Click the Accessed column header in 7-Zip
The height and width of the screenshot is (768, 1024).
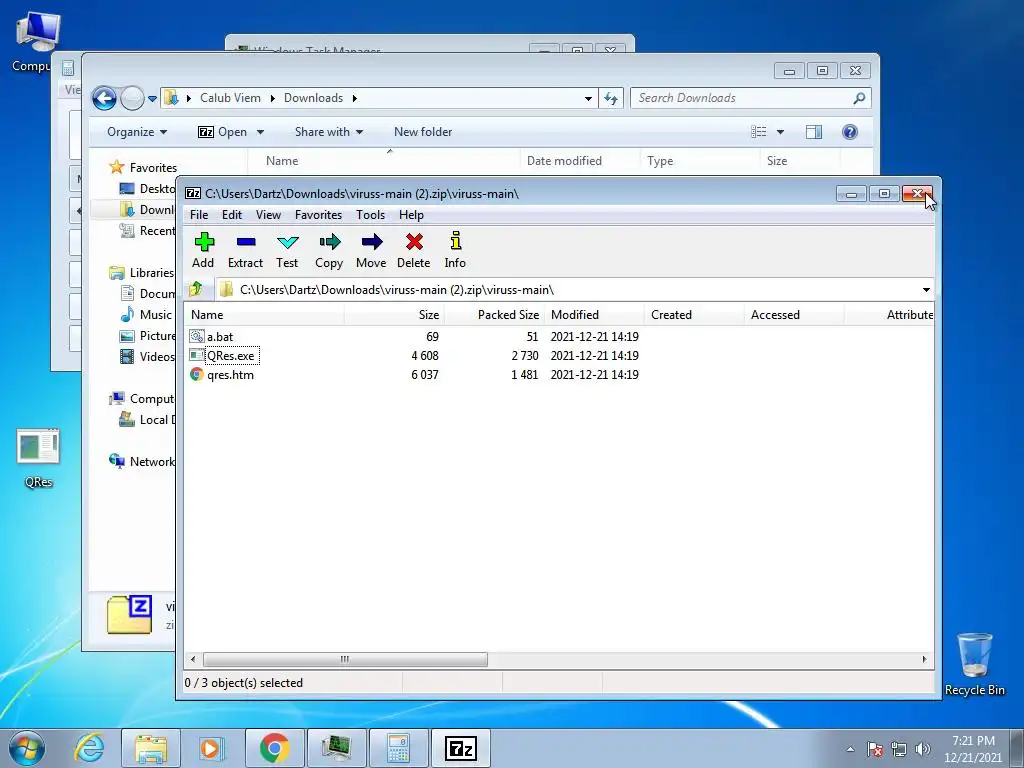pos(794,315)
